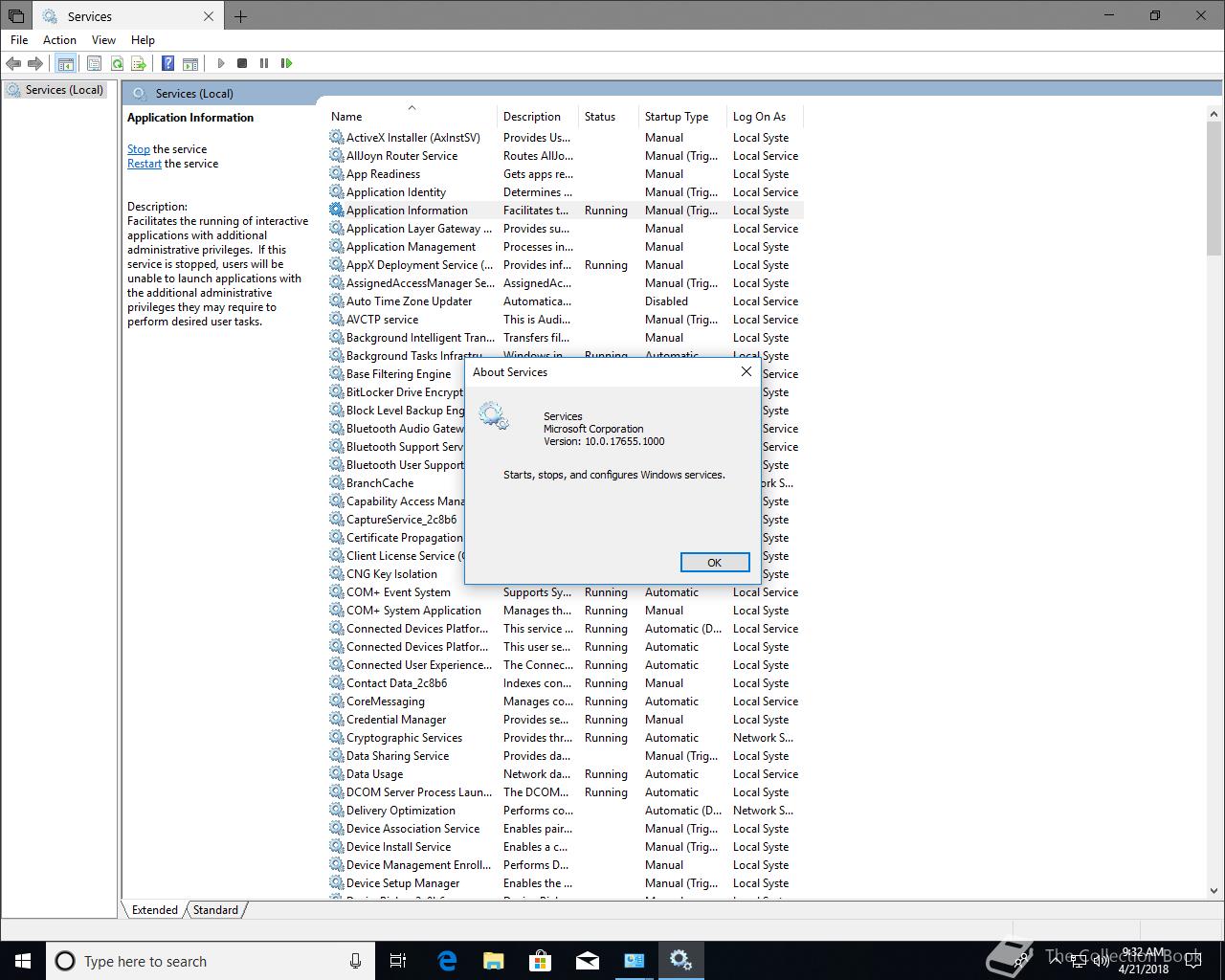Select the Cryptographic Services row

click(x=565, y=738)
